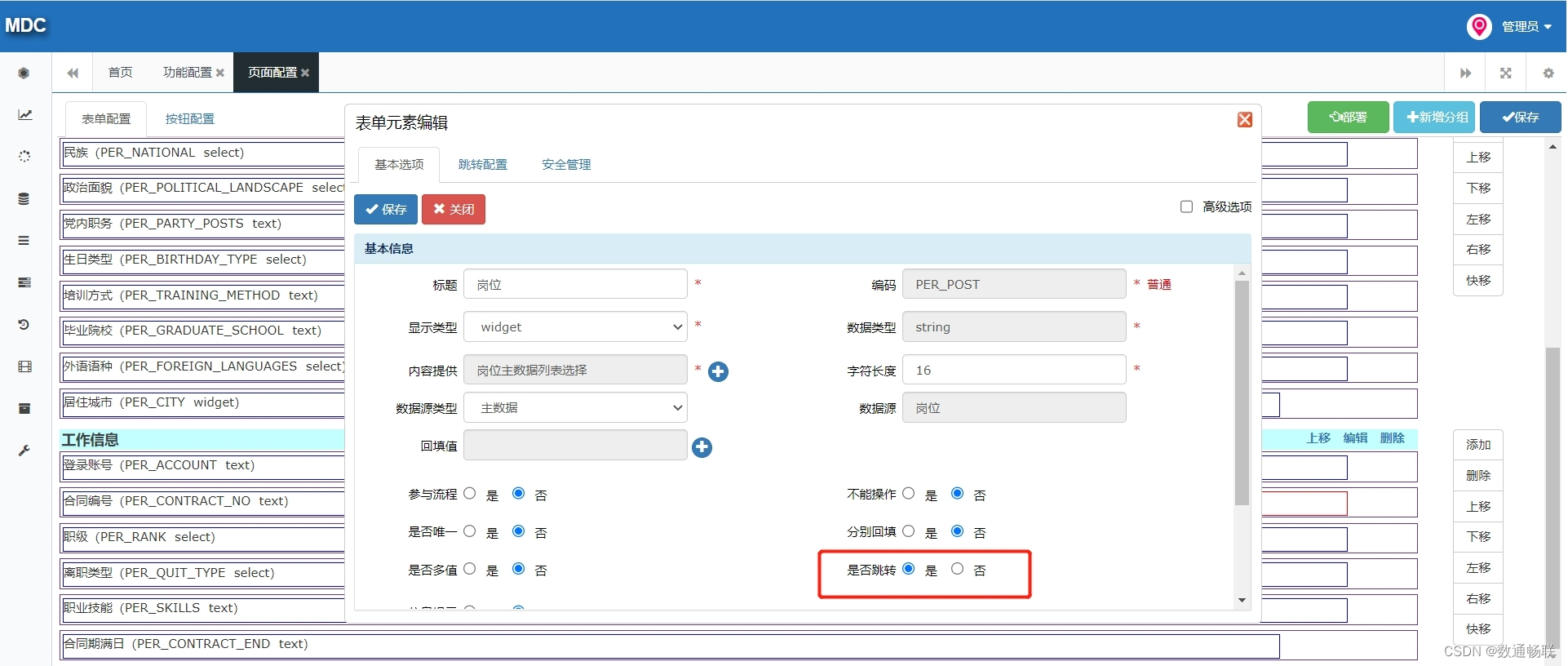Click the dialog vertical scrollbar thumb
This screenshot has width=1568, height=666.
(x=1242, y=393)
